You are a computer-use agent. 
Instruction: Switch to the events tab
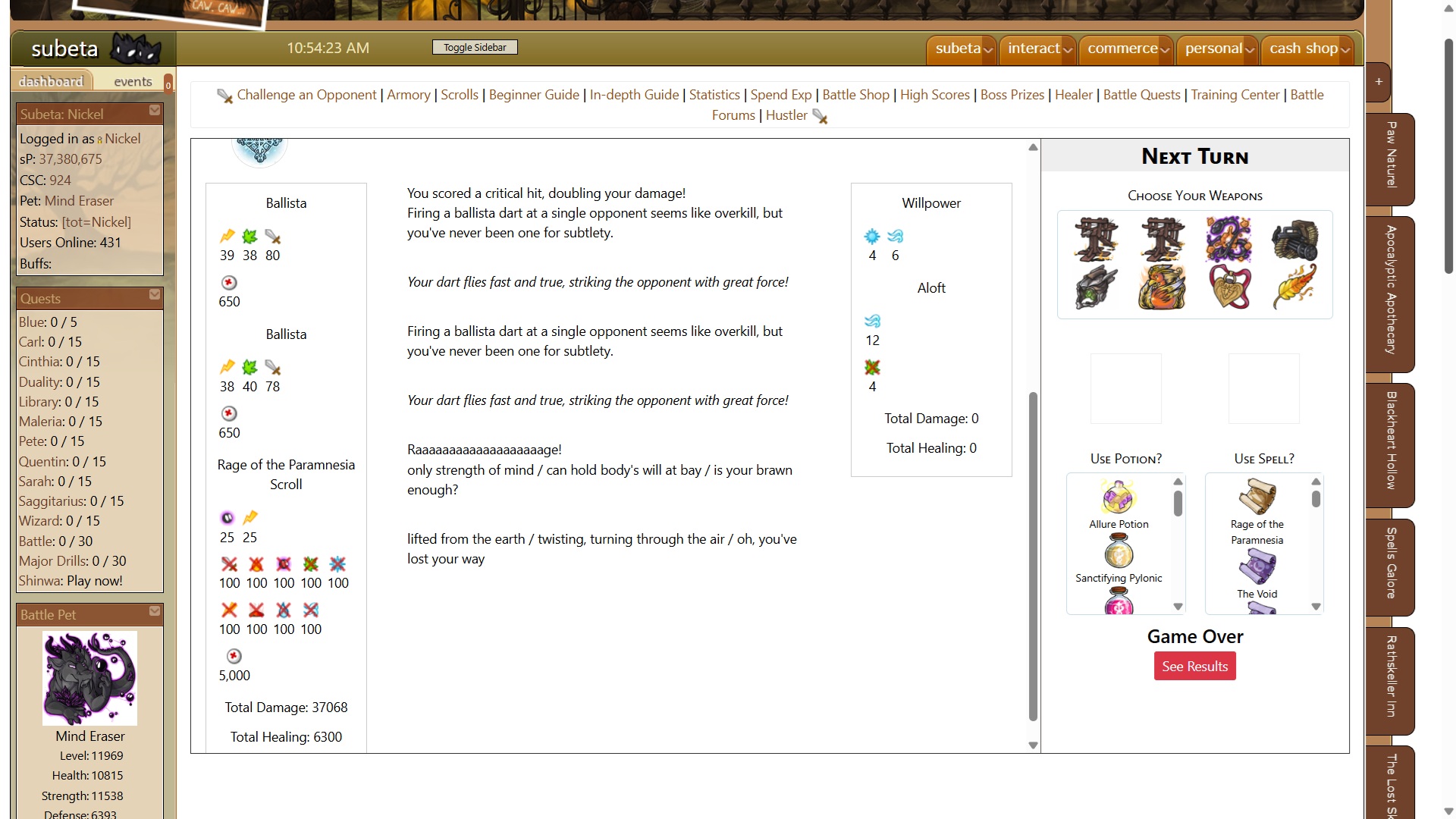tap(133, 81)
